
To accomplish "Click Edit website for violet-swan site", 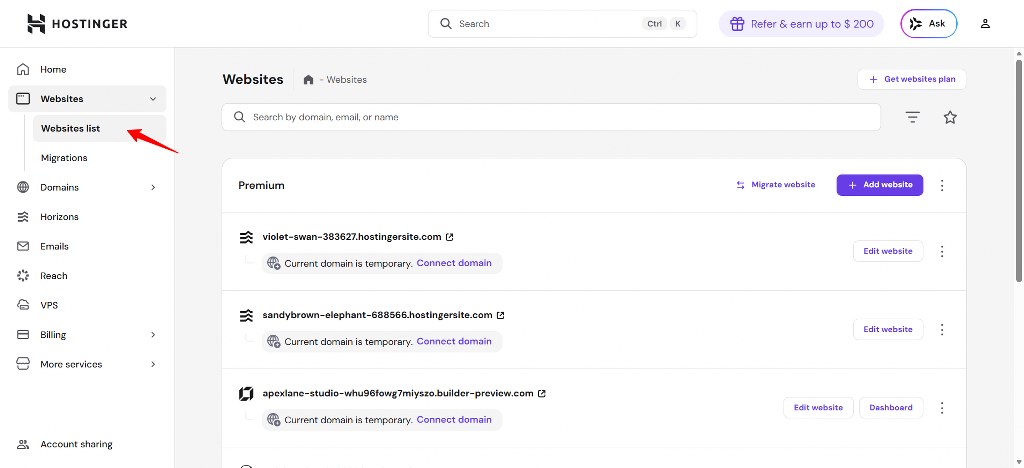I will [888, 251].
